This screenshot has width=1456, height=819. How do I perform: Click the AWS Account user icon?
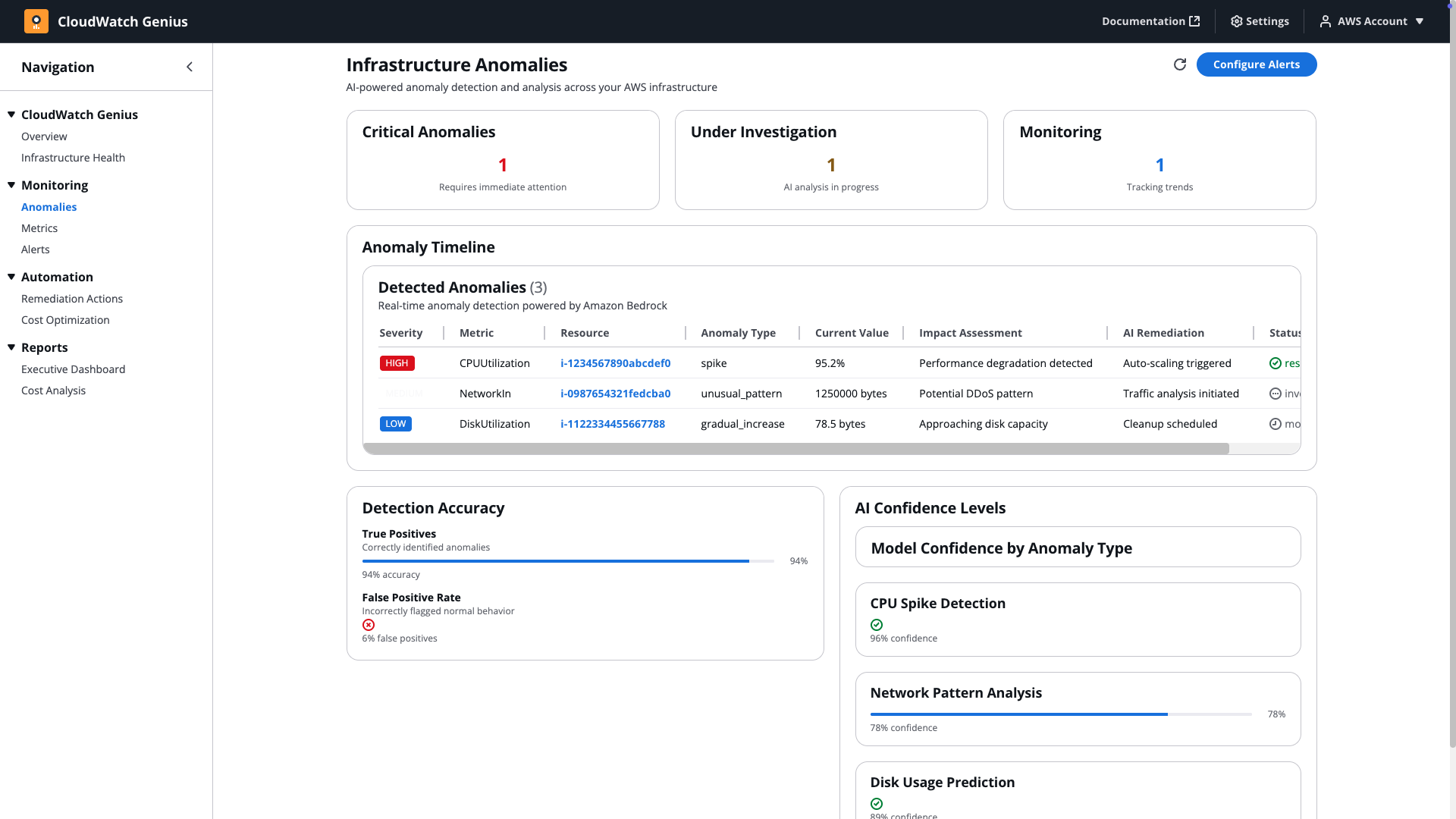[x=1325, y=21]
